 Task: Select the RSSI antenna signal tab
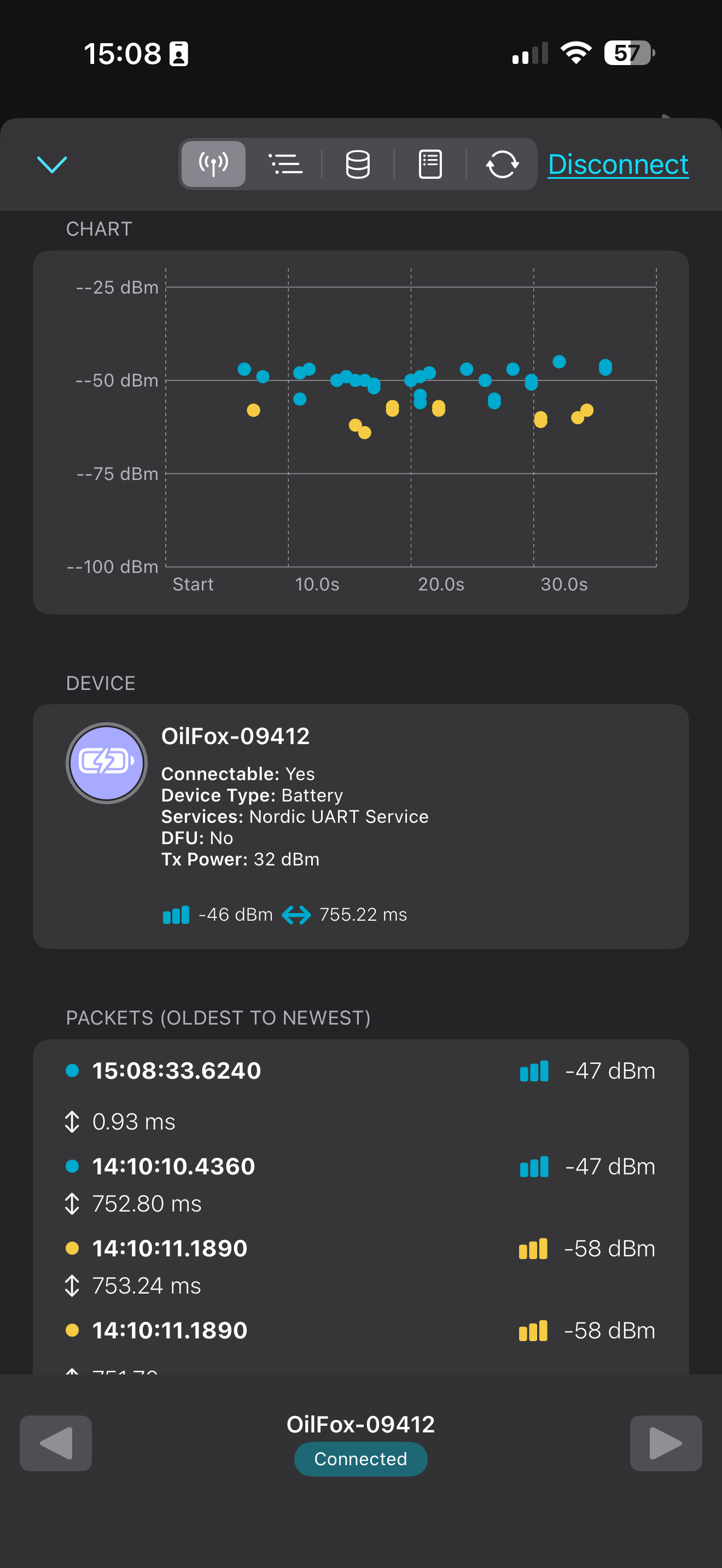(x=214, y=165)
